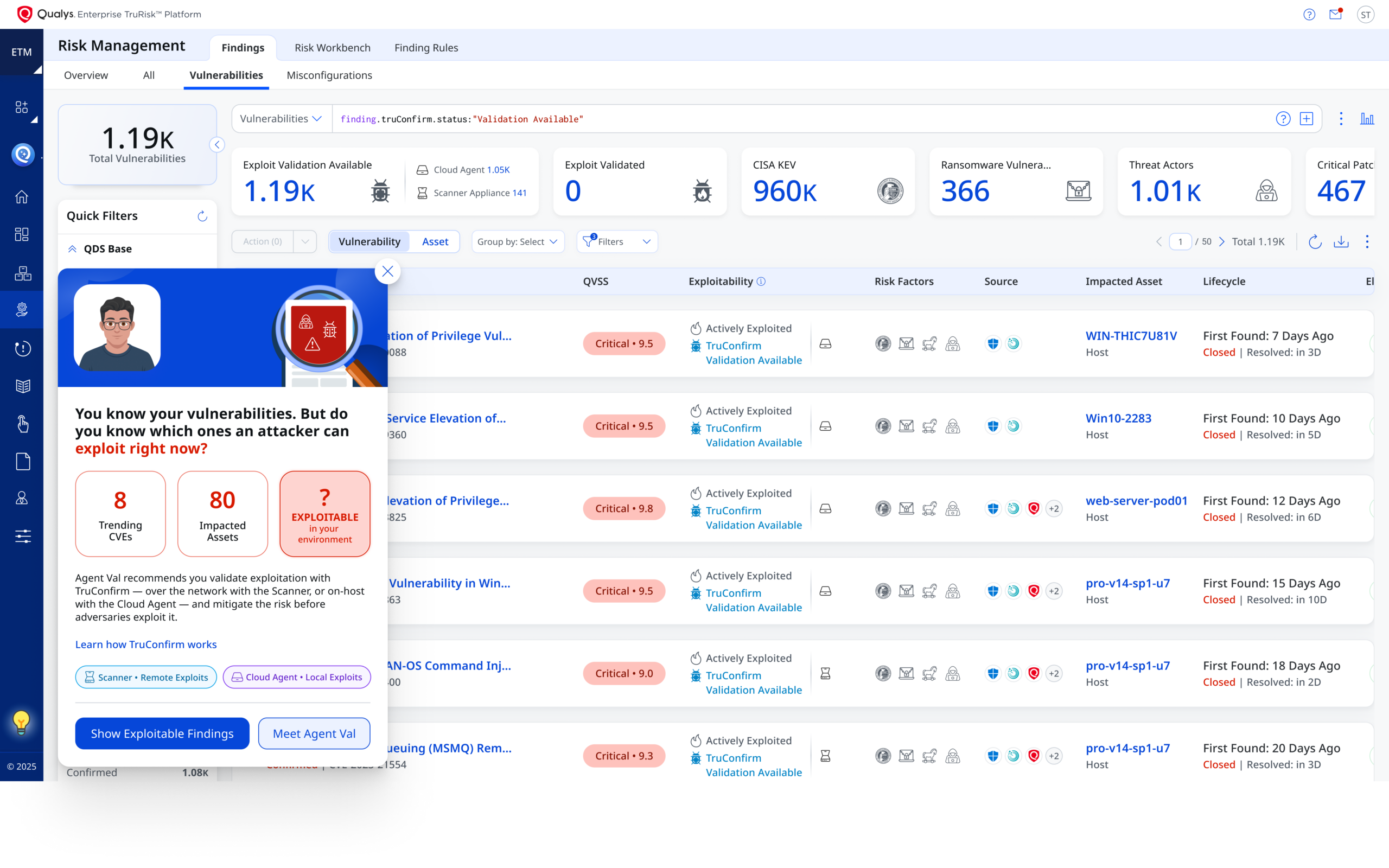Open the WIN-THIC7U81V asset link
This screenshot has width=1389, height=868.
[x=1131, y=336]
